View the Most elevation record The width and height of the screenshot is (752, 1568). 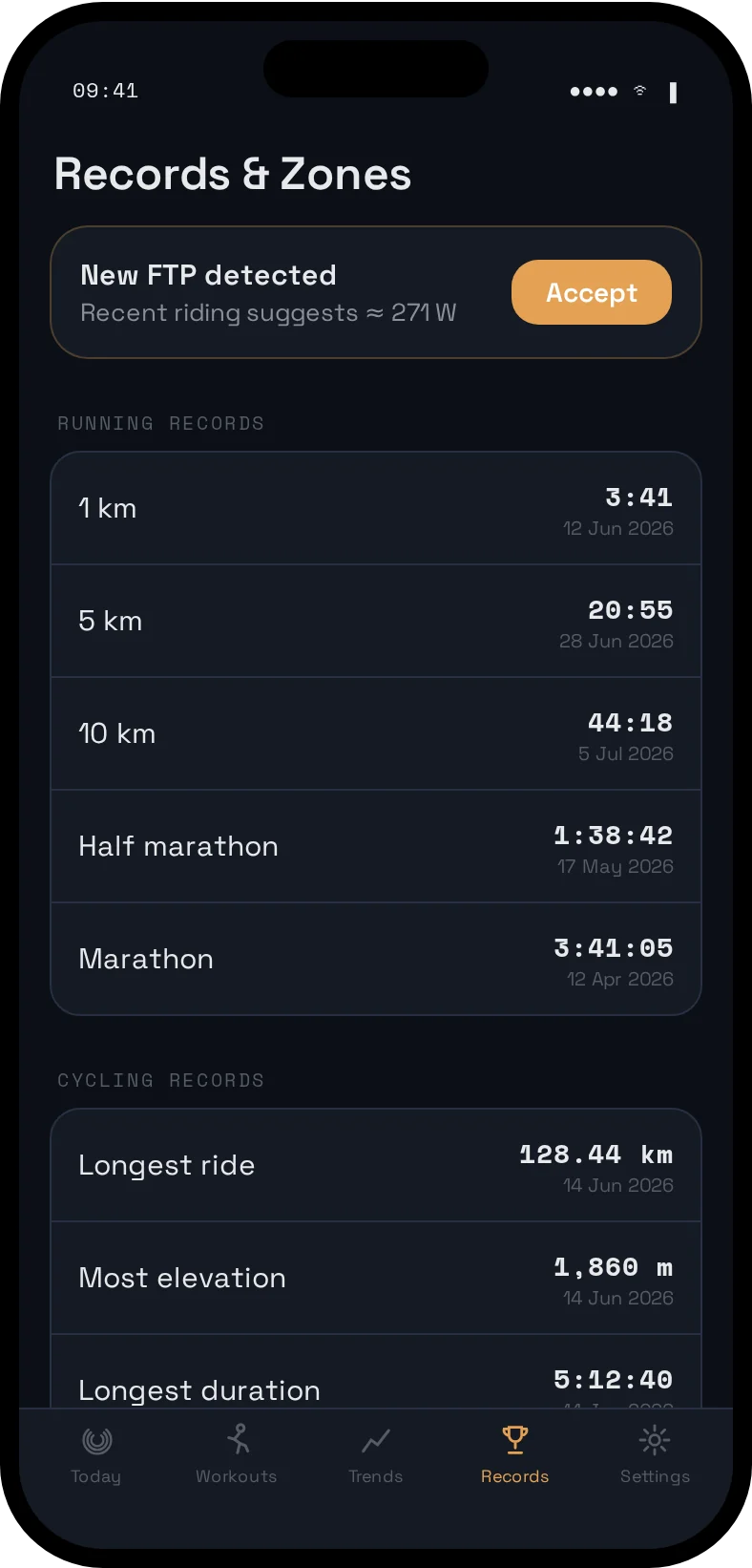[x=376, y=1278]
